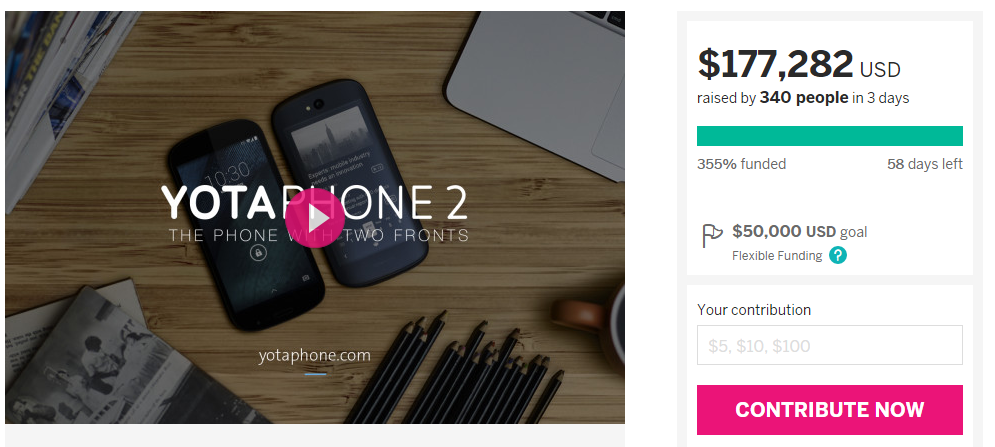This screenshot has height=447, width=995.
Task: Click the goal flag icon
Action: (x=712, y=236)
